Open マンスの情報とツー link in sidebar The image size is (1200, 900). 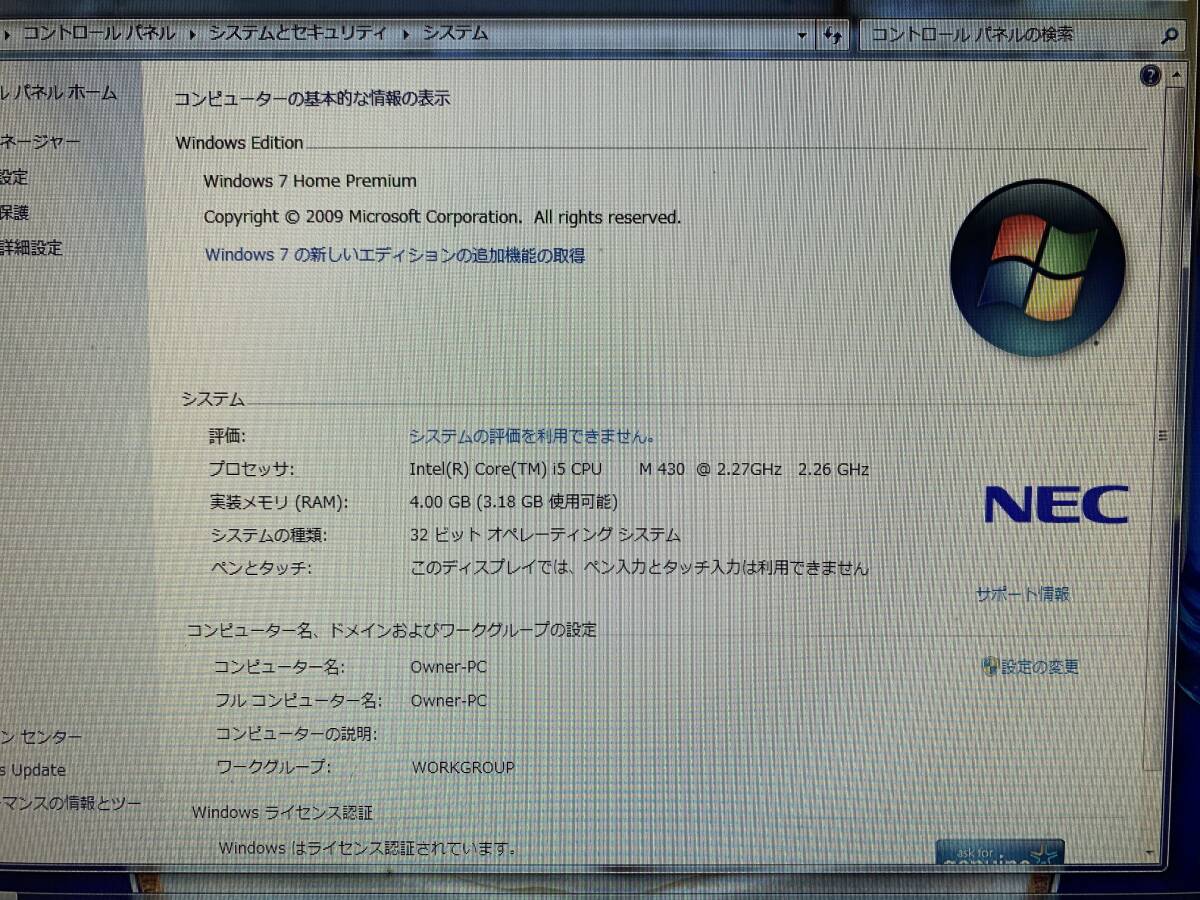point(70,803)
